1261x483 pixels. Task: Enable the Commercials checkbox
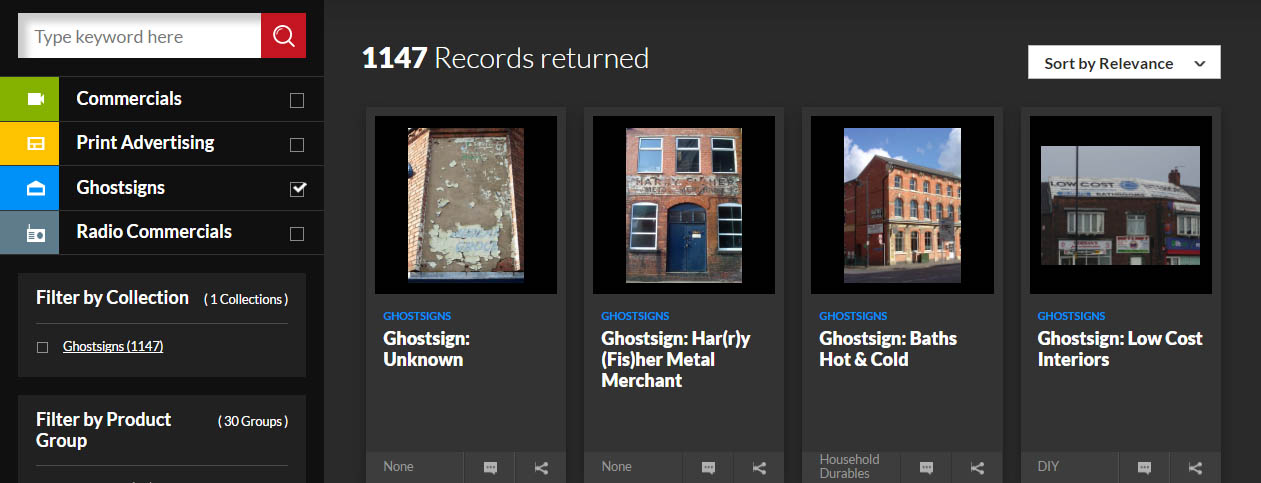pos(297,100)
